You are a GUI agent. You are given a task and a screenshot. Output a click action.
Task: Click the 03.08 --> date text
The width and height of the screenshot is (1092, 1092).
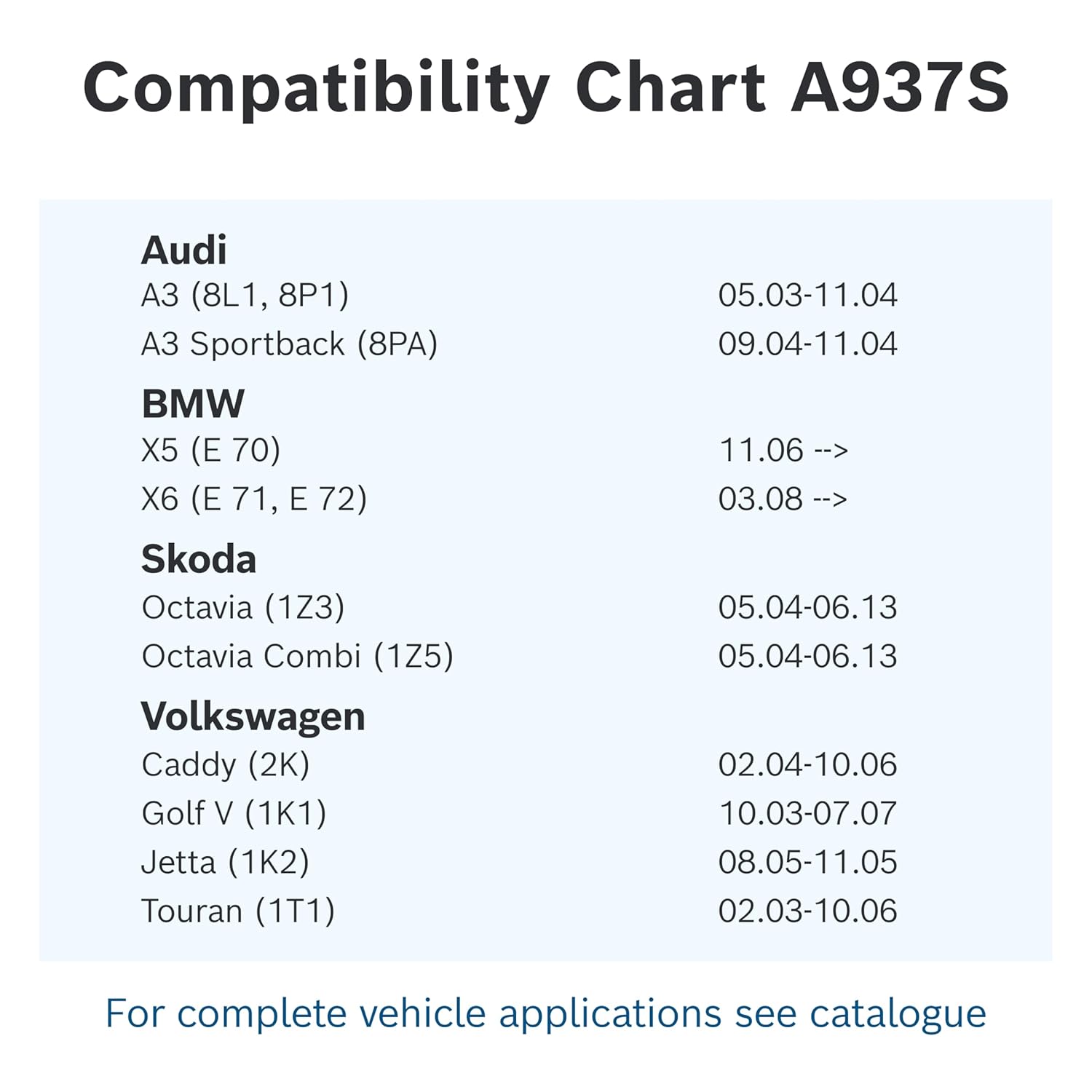coord(783,499)
